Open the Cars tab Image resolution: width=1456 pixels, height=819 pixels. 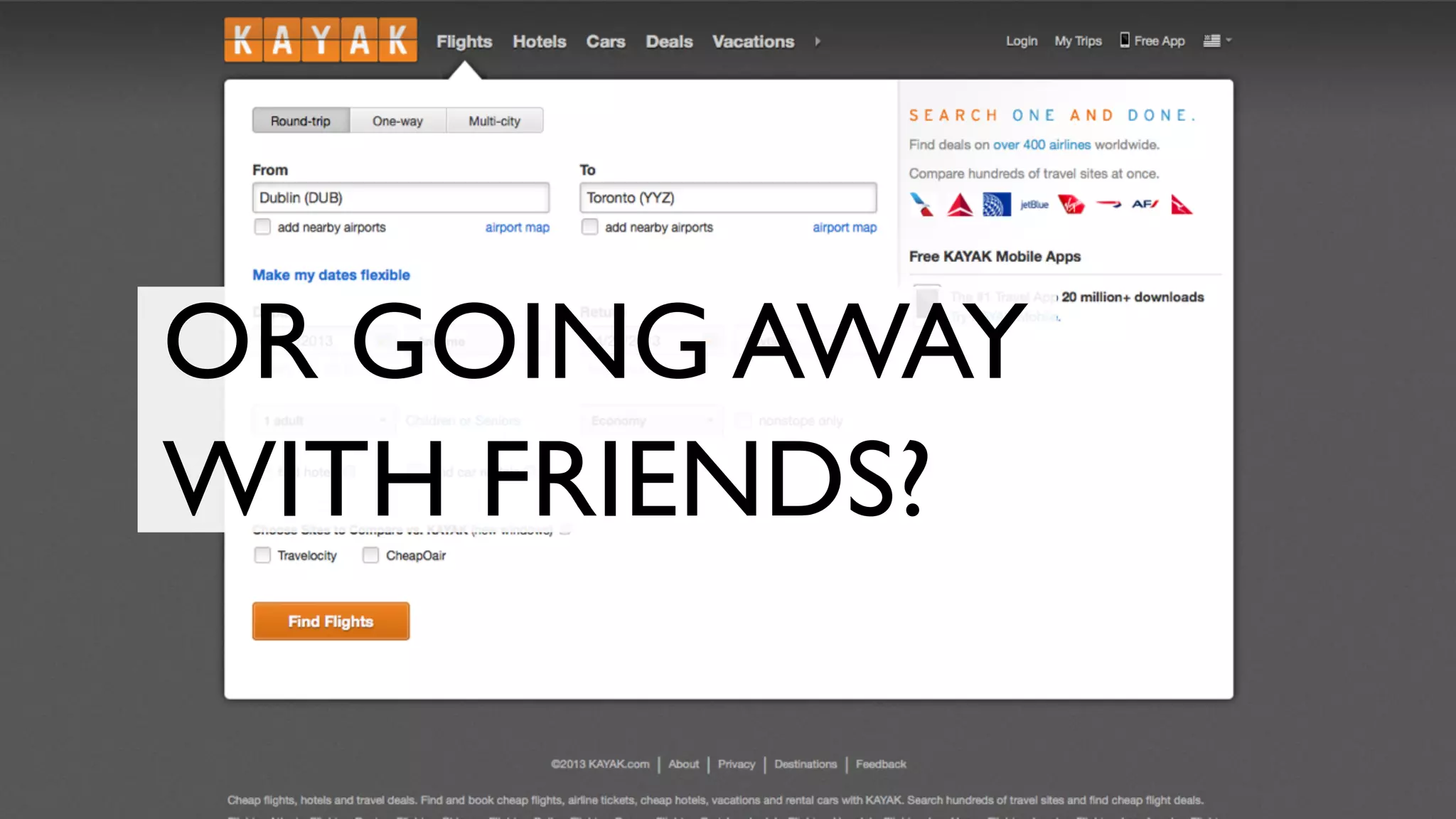click(x=606, y=41)
